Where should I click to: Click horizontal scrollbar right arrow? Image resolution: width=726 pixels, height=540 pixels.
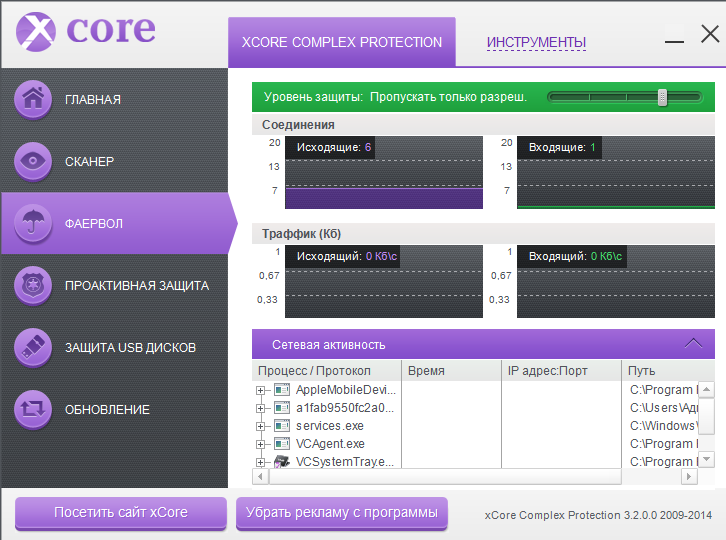click(x=689, y=476)
